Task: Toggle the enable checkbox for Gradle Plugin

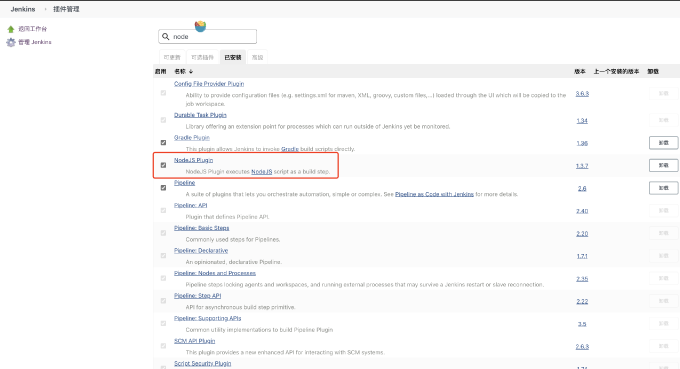Action: [x=163, y=143]
